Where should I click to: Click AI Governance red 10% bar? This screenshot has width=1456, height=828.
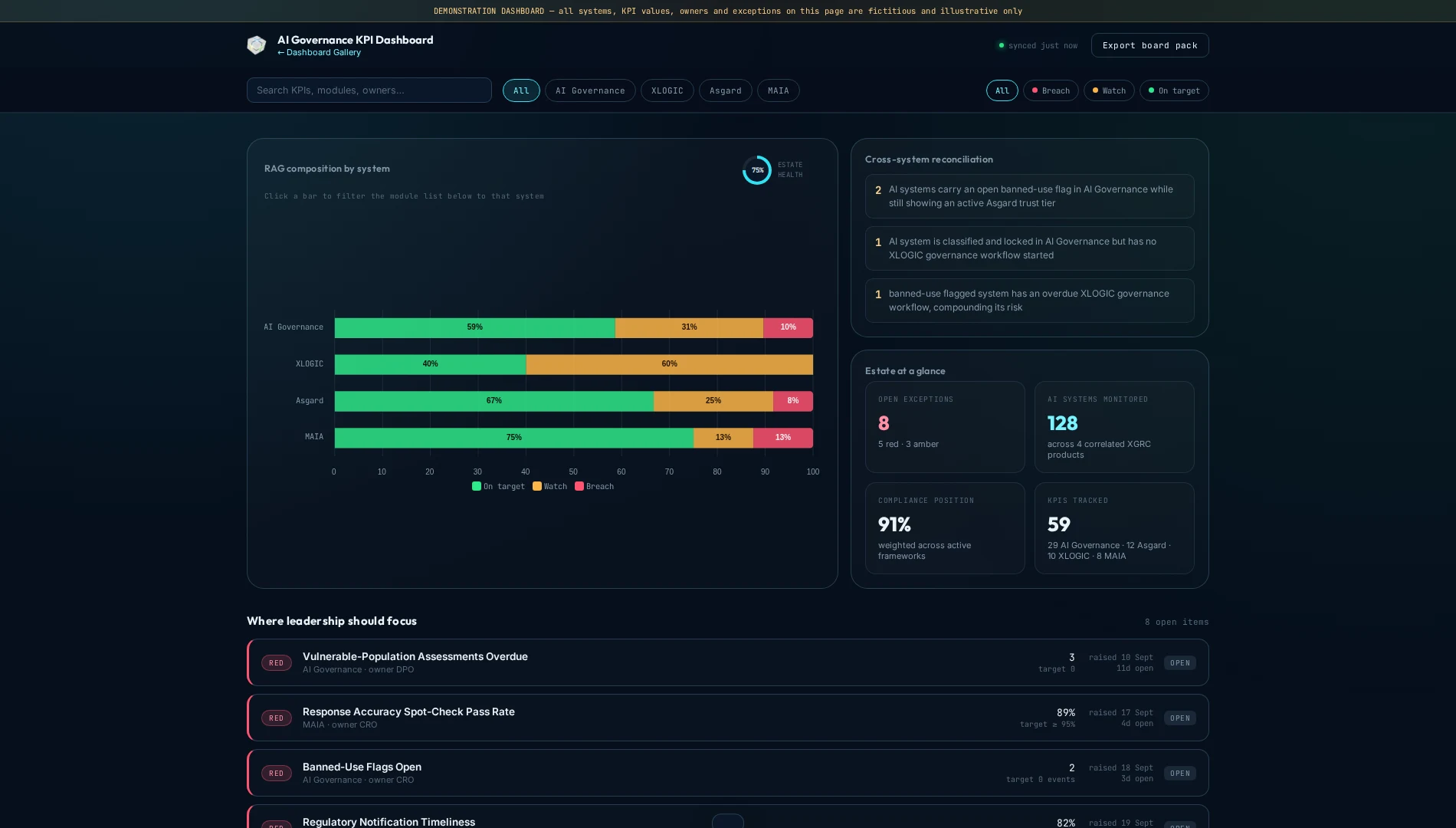point(788,327)
